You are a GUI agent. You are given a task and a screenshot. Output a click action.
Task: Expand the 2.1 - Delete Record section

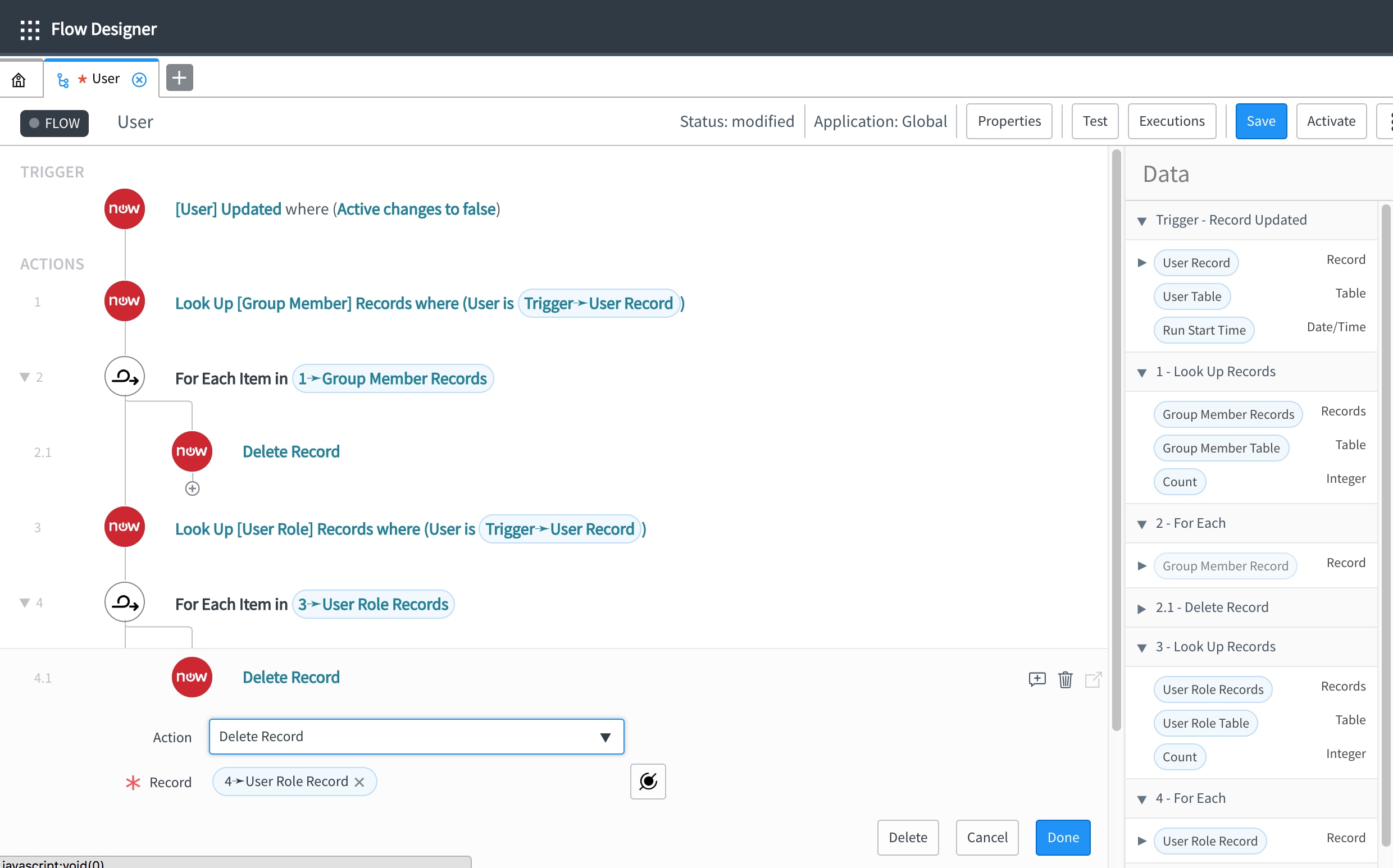1141,608
